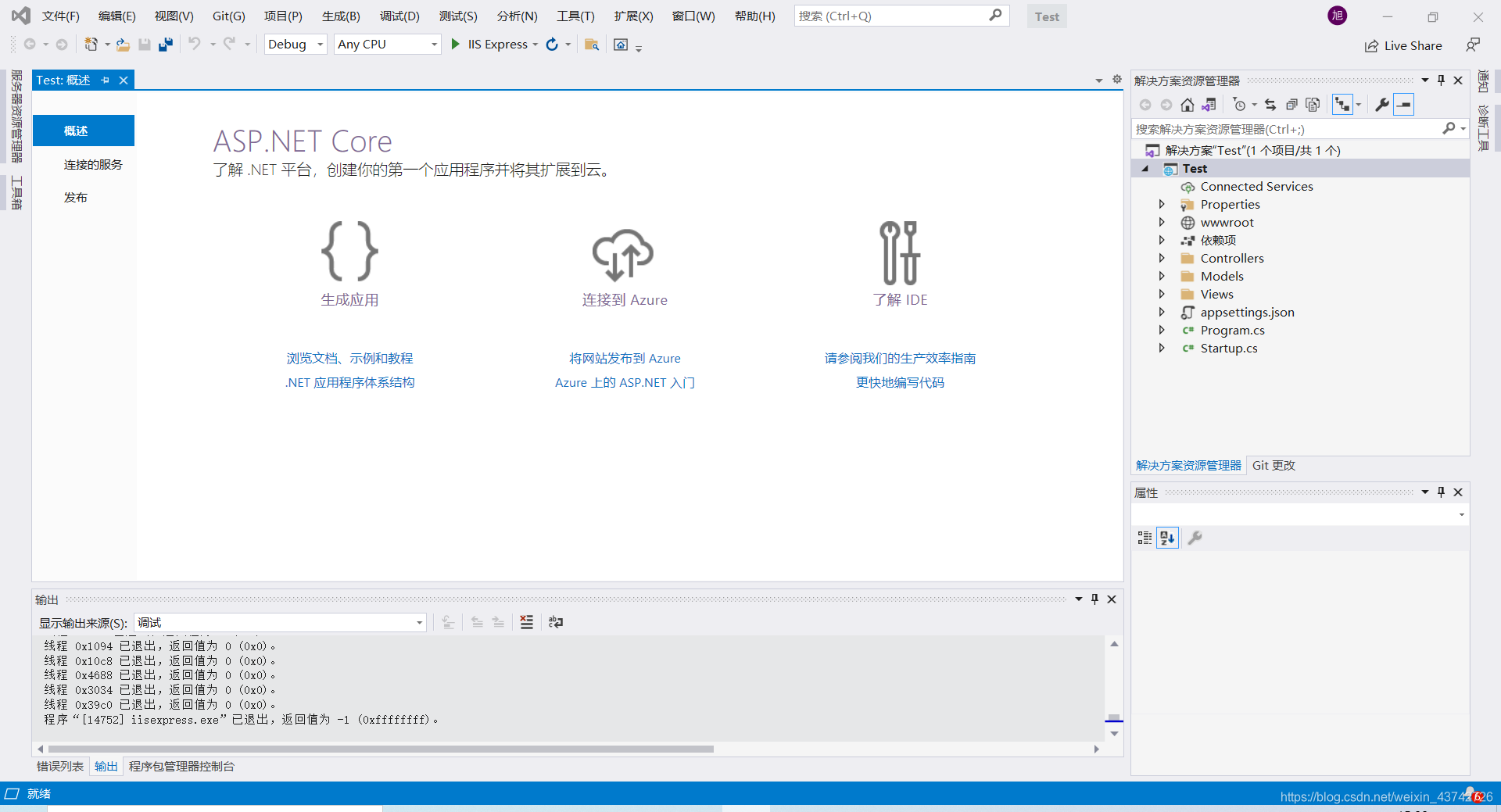The width and height of the screenshot is (1501, 812).
Task: Open output source 调试 dropdown
Action: pyautogui.click(x=280, y=623)
